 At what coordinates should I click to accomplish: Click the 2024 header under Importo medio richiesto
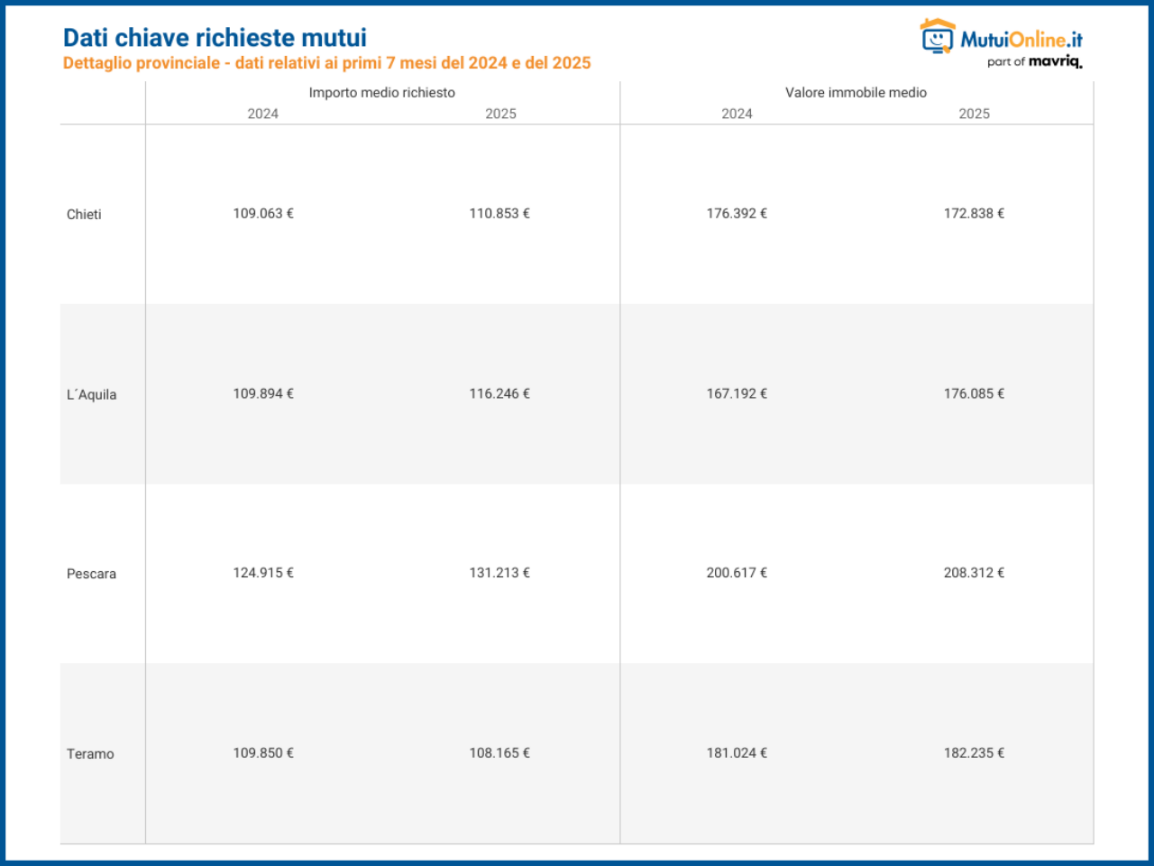coord(263,114)
